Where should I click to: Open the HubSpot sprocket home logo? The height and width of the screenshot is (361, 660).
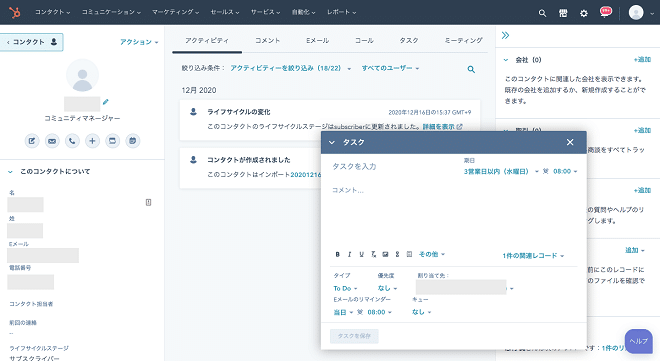[x=15, y=13]
